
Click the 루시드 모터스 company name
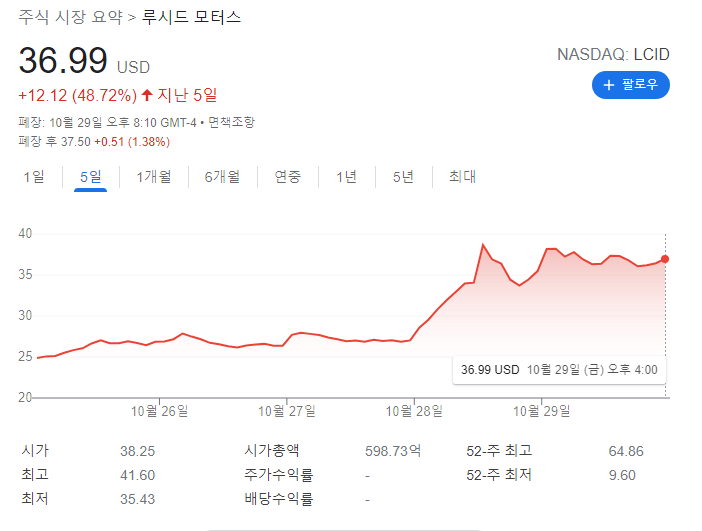point(191,17)
